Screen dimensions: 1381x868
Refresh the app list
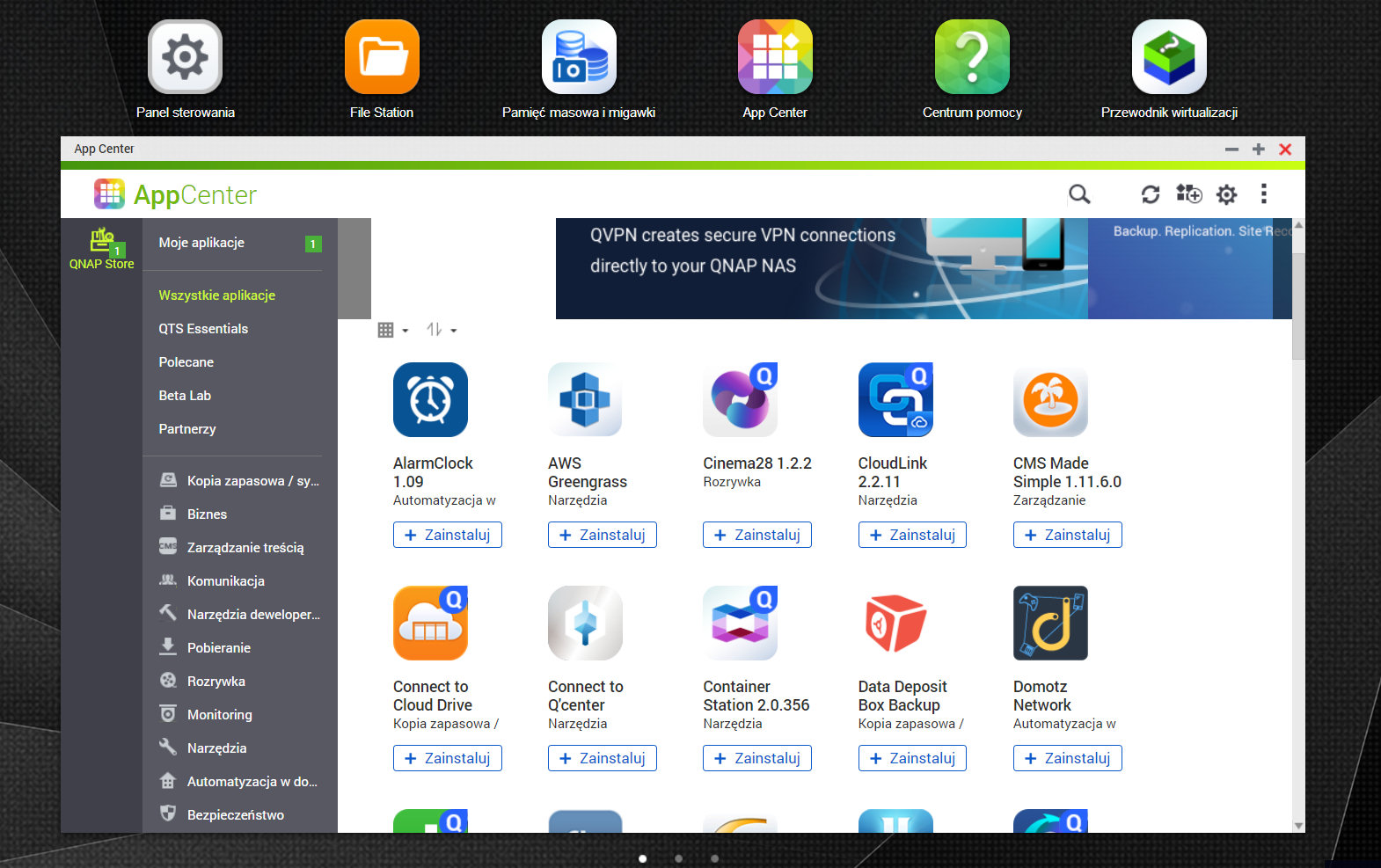tap(1151, 194)
